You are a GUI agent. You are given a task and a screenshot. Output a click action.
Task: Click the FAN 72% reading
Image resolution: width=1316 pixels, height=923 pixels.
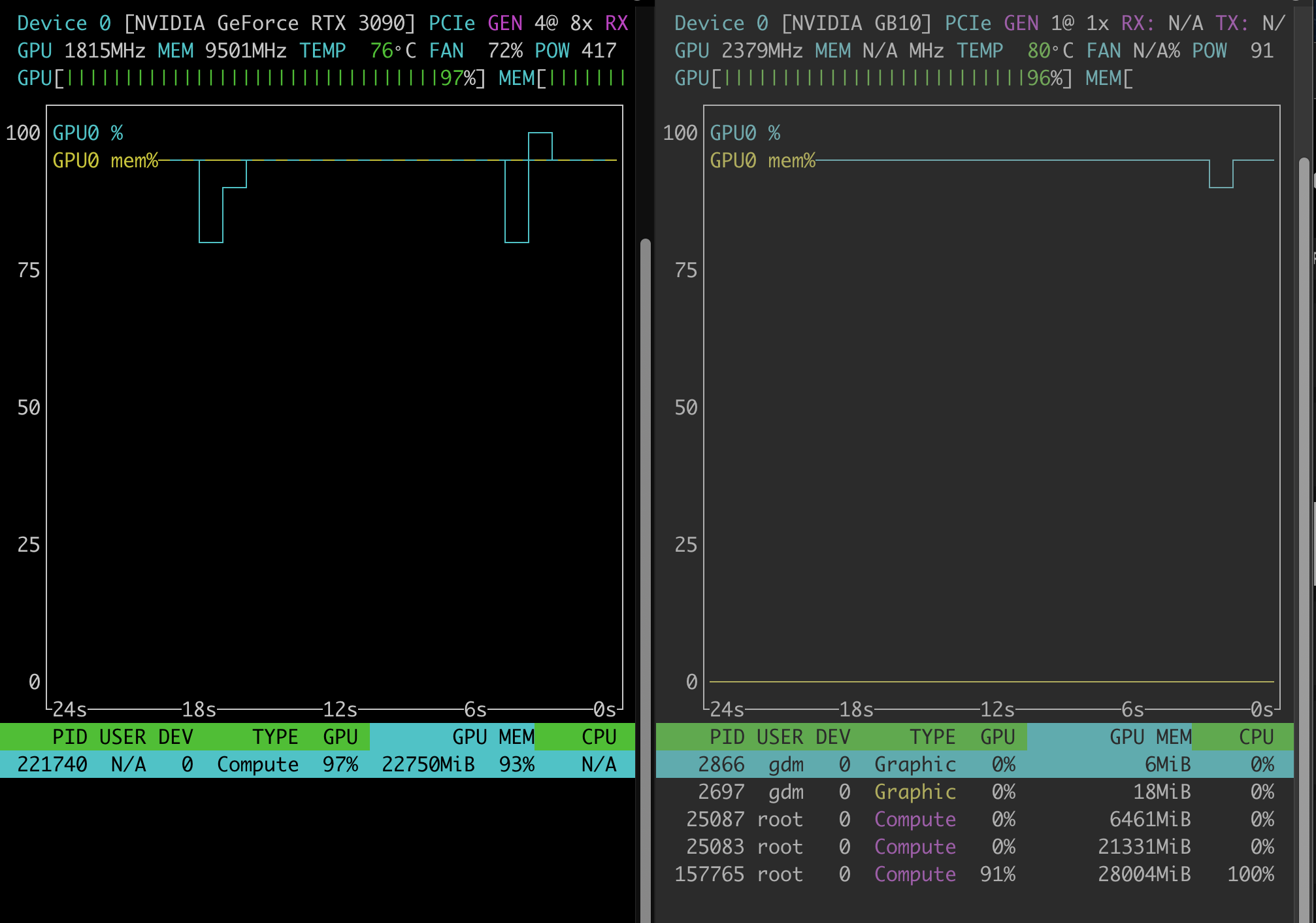point(476,51)
